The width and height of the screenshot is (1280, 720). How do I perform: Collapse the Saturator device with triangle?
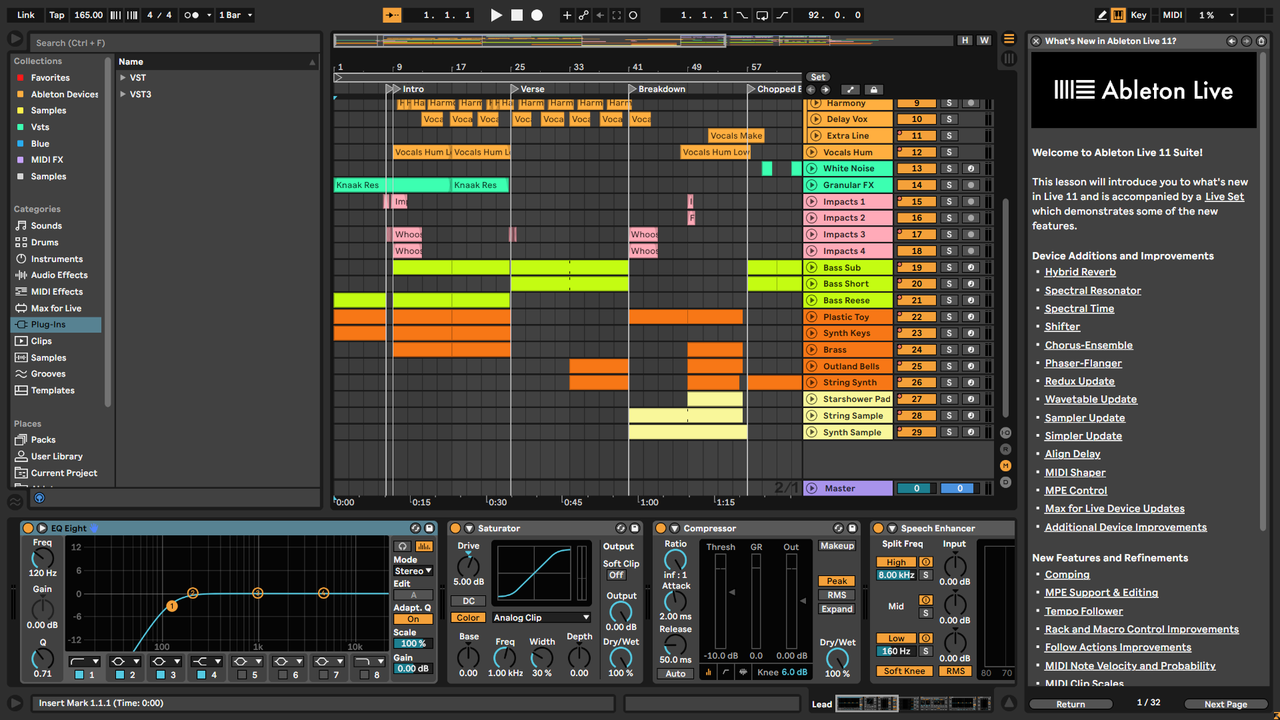[x=469, y=528]
